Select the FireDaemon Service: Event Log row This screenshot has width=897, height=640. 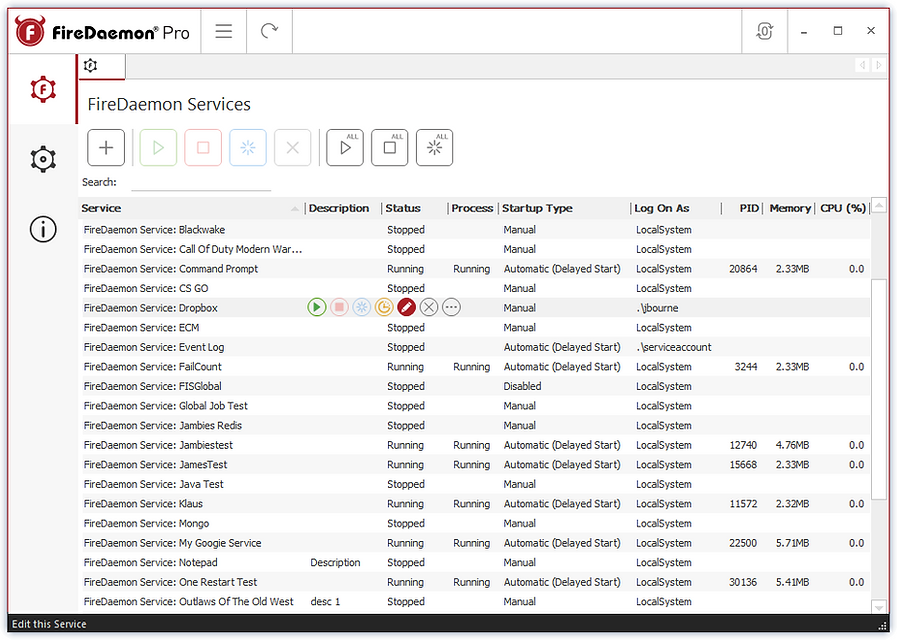tap(476, 347)
